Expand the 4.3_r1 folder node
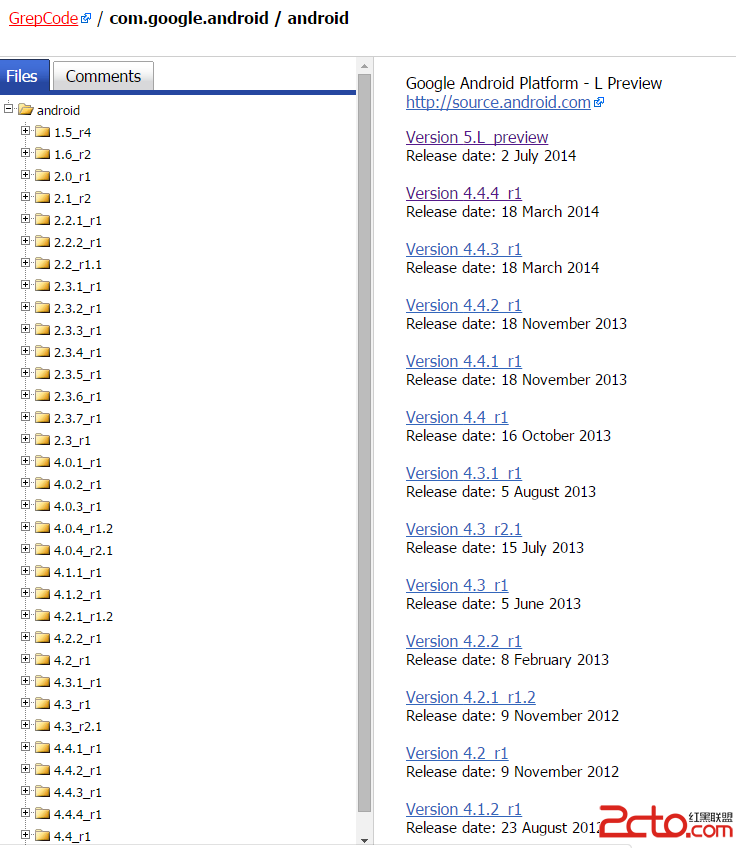736x848 pixels. pos(25,703)
